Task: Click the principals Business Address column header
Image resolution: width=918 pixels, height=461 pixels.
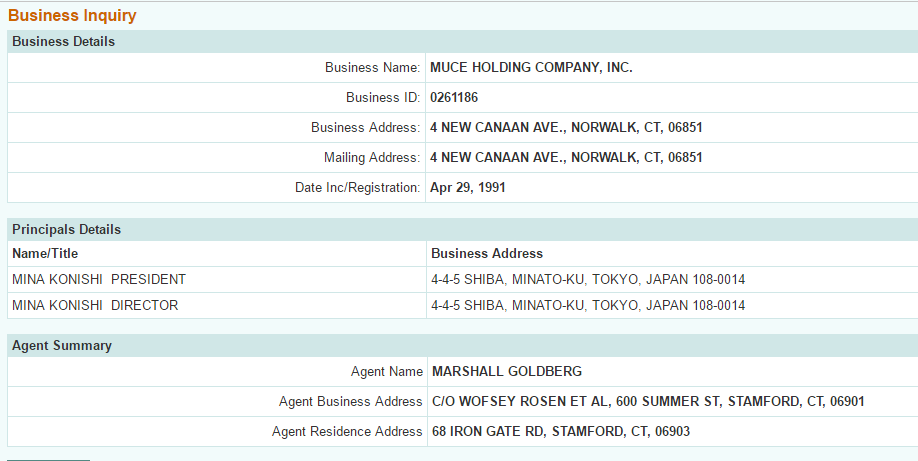Action: [487, 254]
